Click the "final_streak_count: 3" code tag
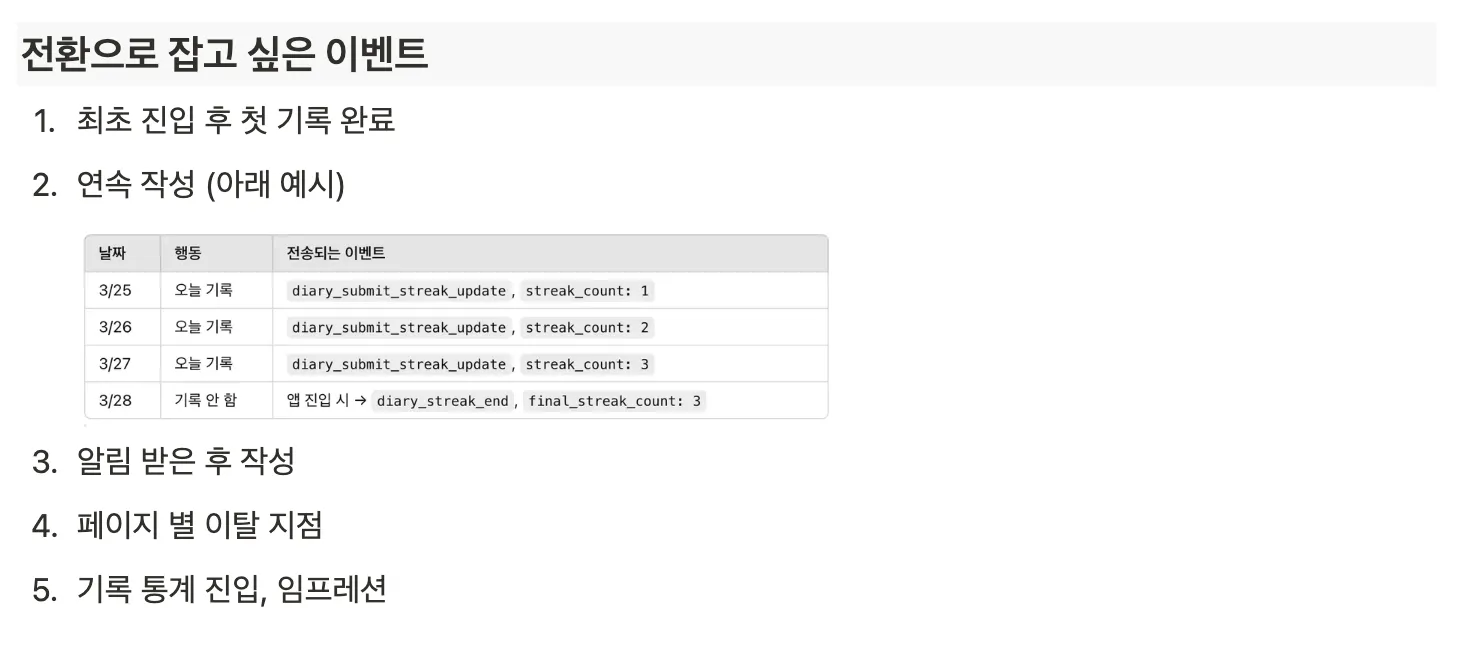The width and height of the screenshot is (1462, 656). 615,401
